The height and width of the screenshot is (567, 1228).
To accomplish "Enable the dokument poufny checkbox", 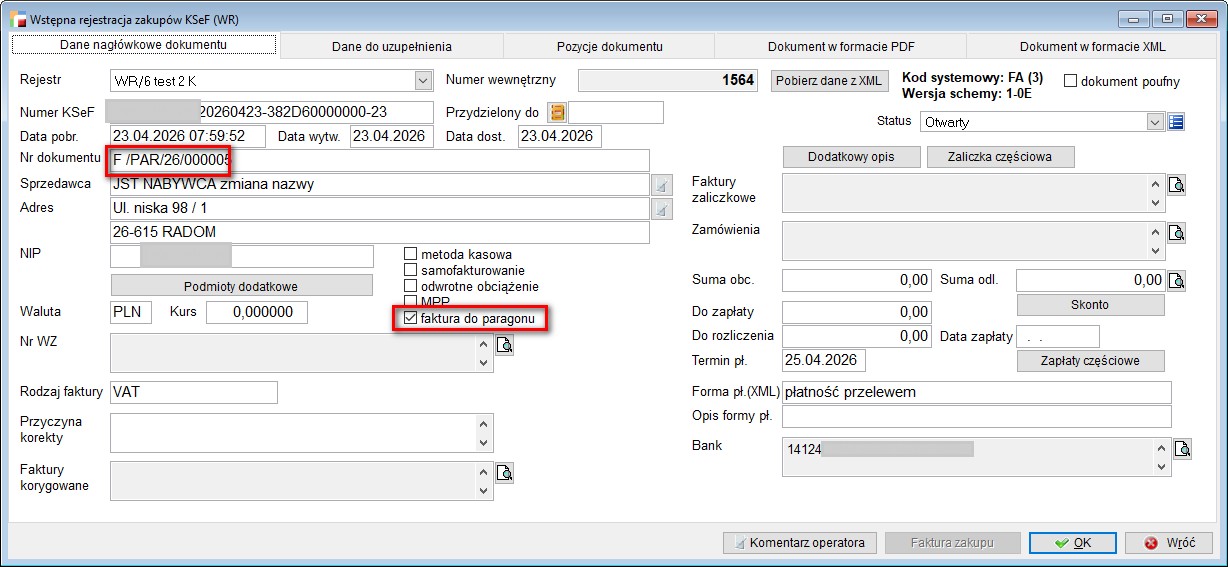I will click(x=1070, y=81).
